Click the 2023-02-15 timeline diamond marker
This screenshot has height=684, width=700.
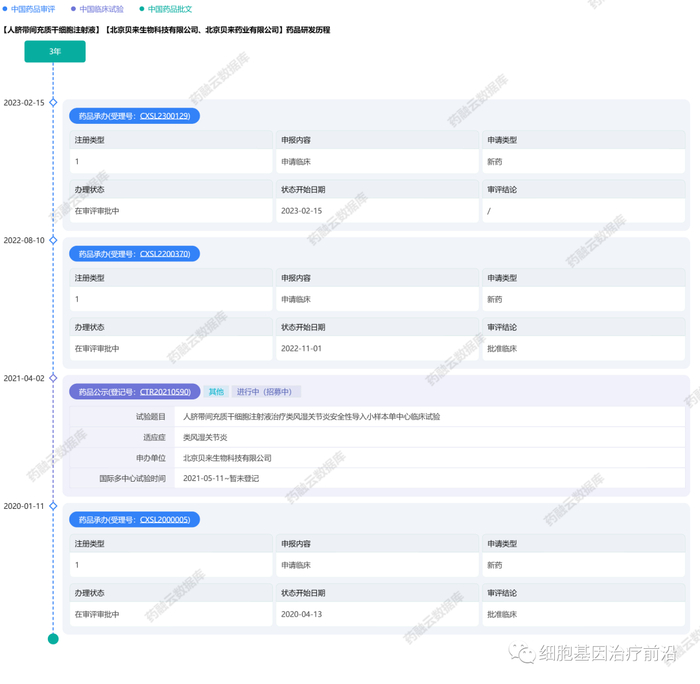[53, 102]
